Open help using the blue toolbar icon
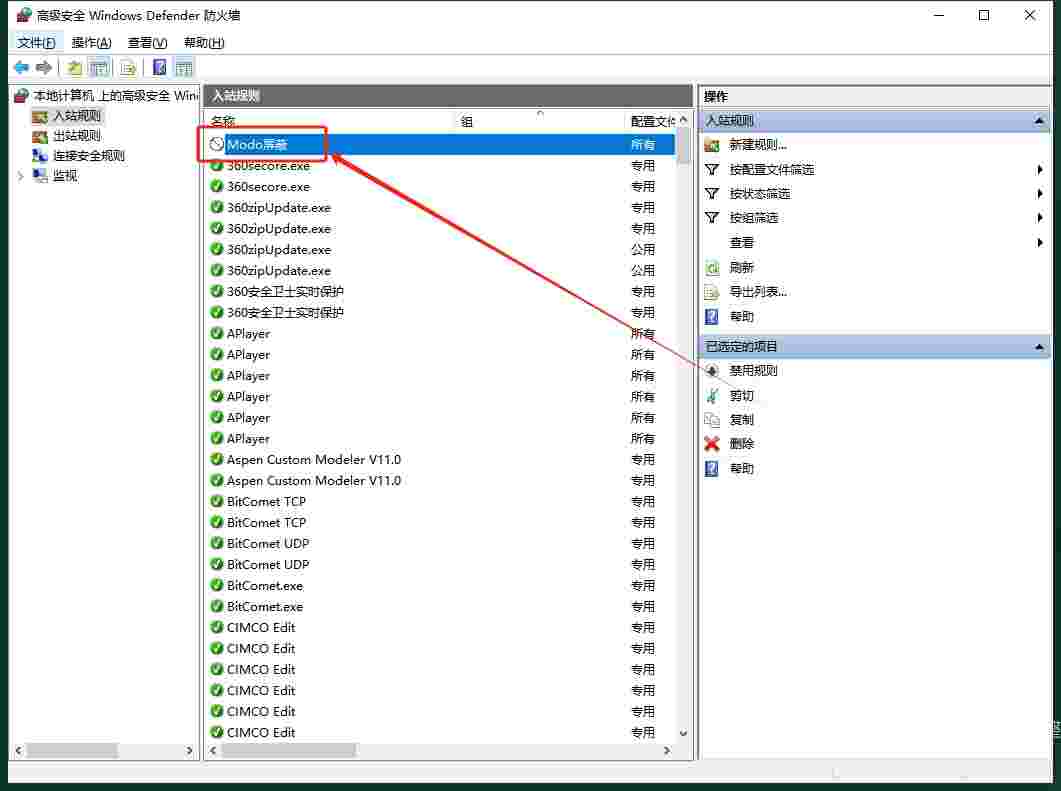This screenshot has width=1061, height=791. (x=160, y=67)
